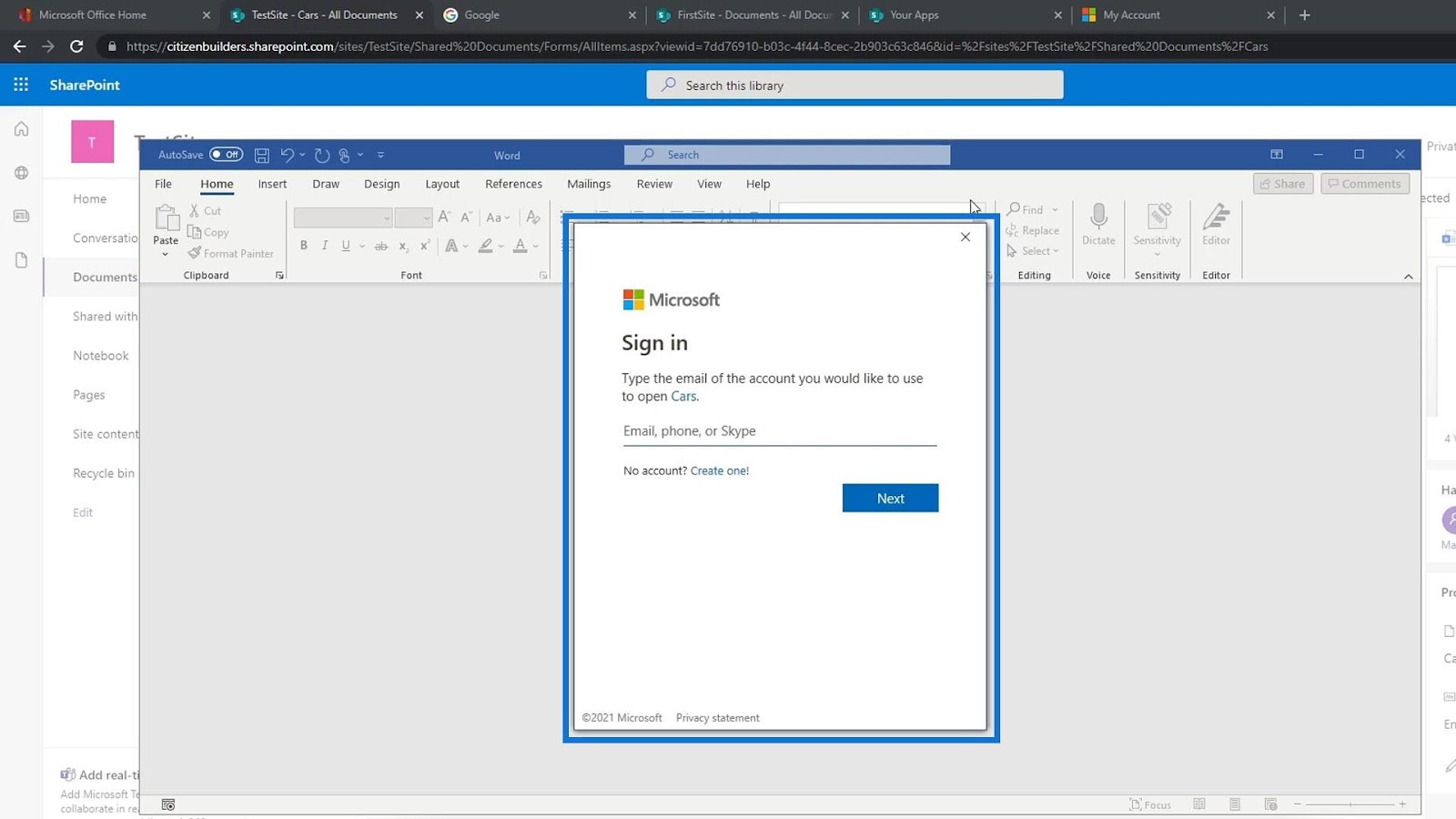Viewport: 1456px width, 819px height.
Task: Expand the Paste options dropdown arrow
Action: point(166,255)
